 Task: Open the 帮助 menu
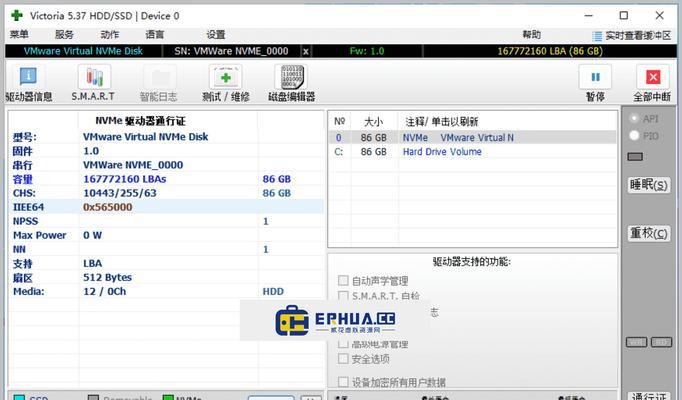531,34
